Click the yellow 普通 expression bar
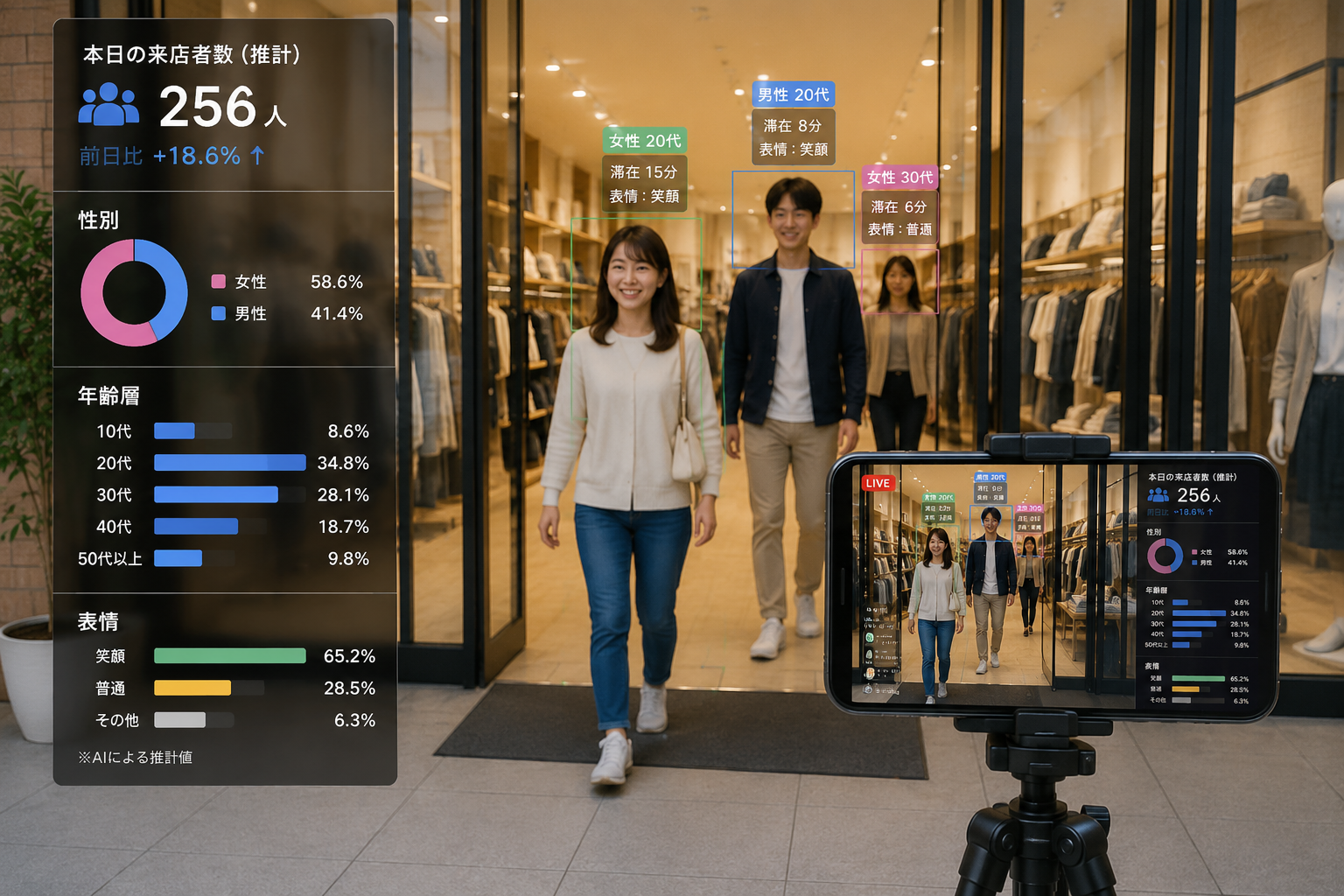1344x896 pixels. tap(192, 688)
